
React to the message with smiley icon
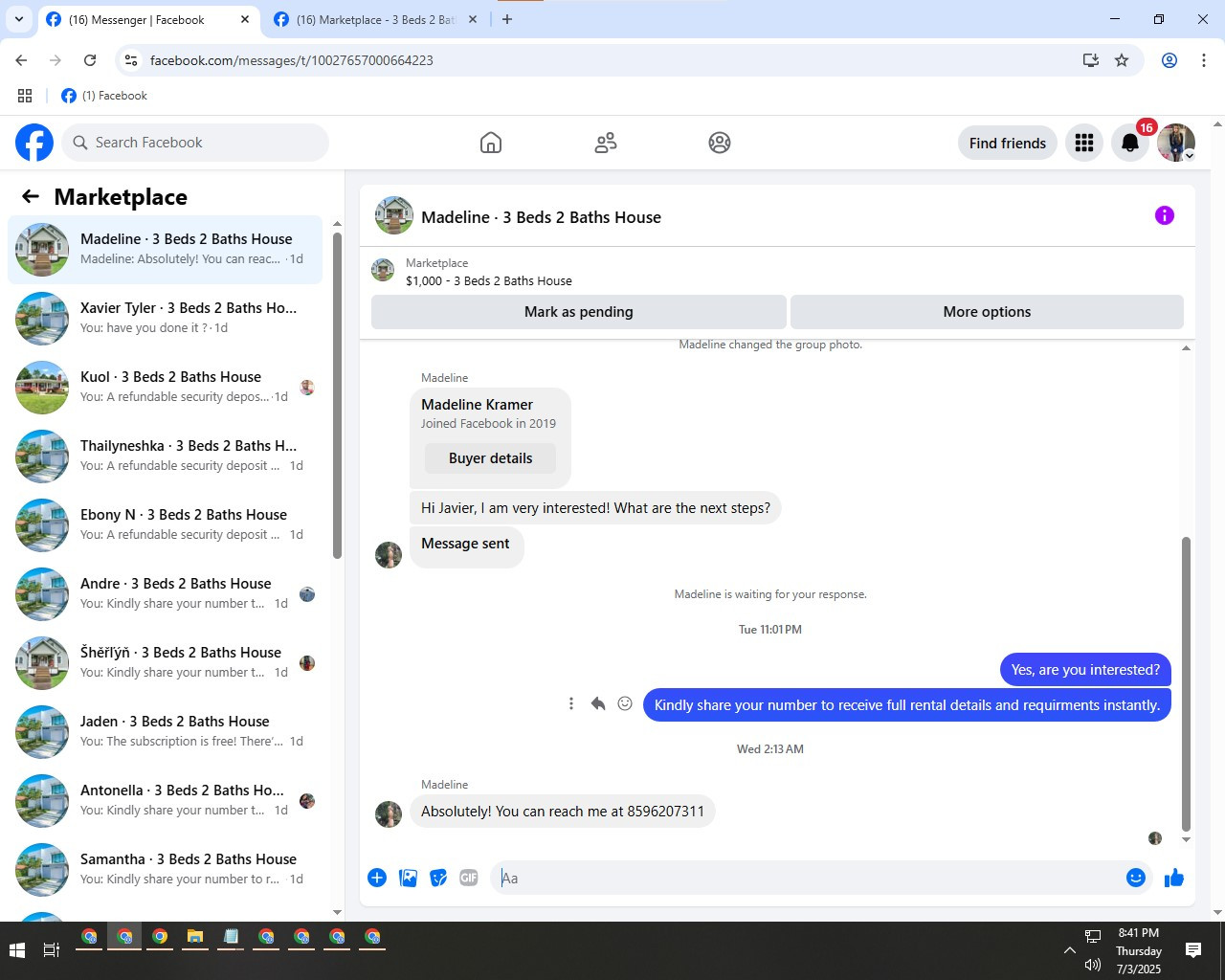tap(625, 703)
